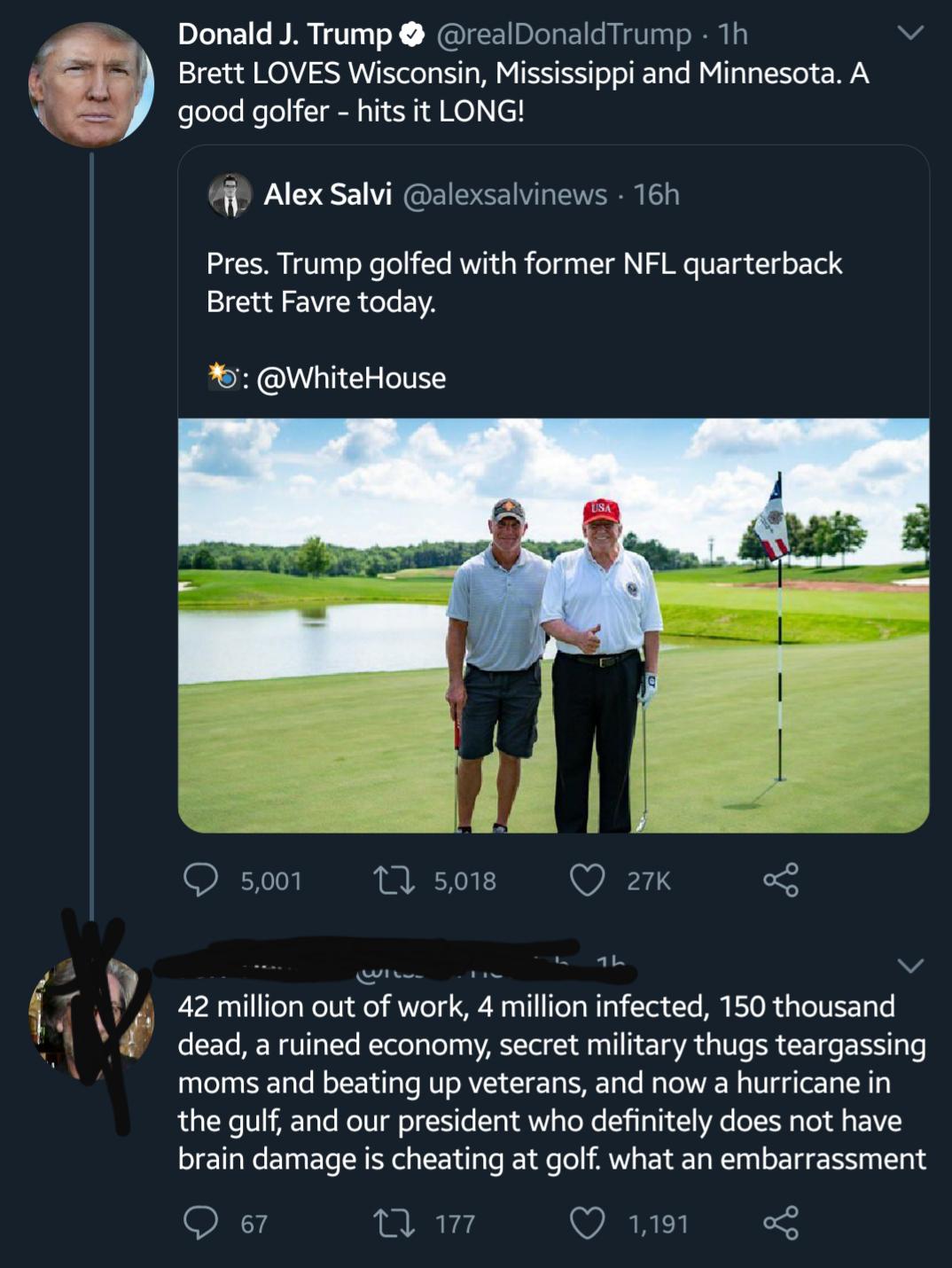View Alex Salvi's profile avatar

[230, 195]
